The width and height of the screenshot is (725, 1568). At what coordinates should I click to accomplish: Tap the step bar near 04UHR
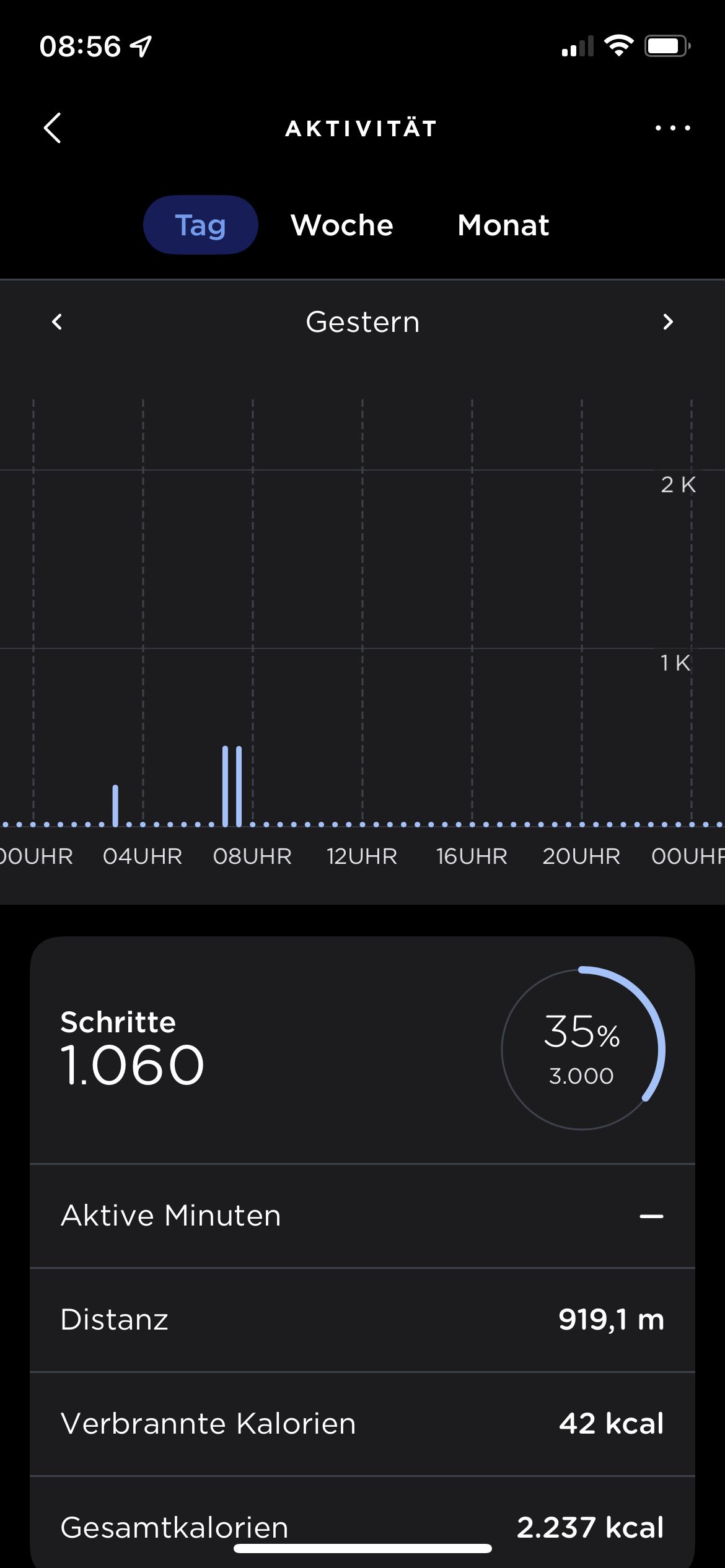(115, 805)
